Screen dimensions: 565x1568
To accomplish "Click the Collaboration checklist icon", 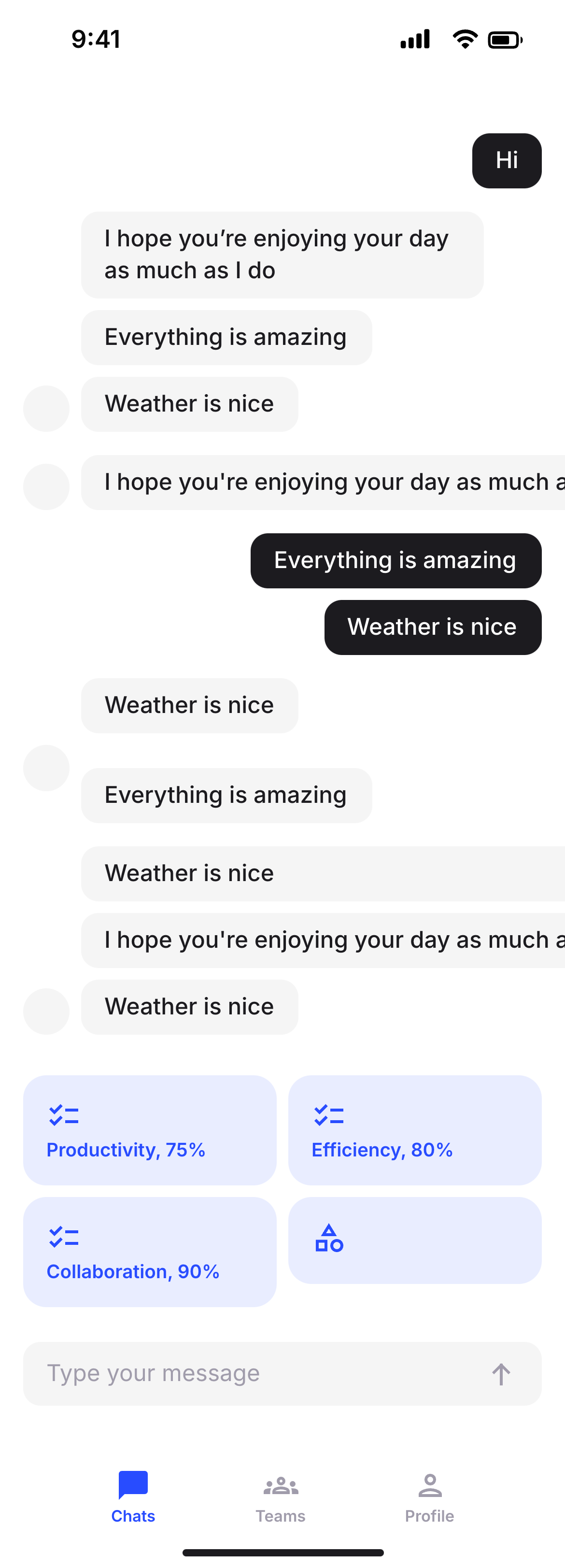I will pos(64,1237).
